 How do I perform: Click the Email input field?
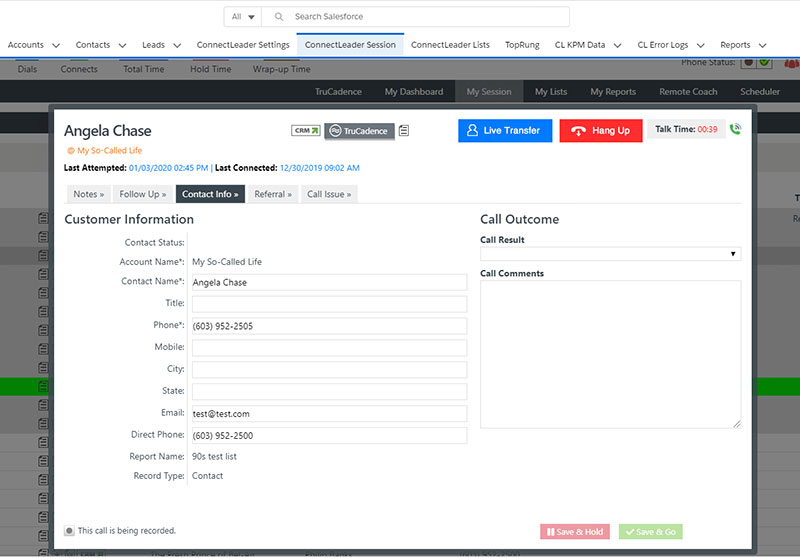(x=329, y=414)
